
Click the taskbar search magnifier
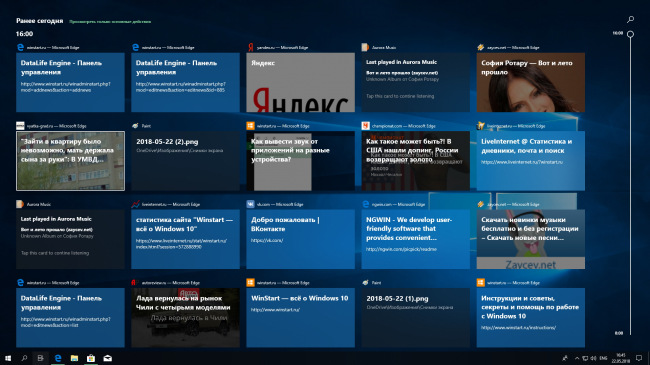(24, 358)
